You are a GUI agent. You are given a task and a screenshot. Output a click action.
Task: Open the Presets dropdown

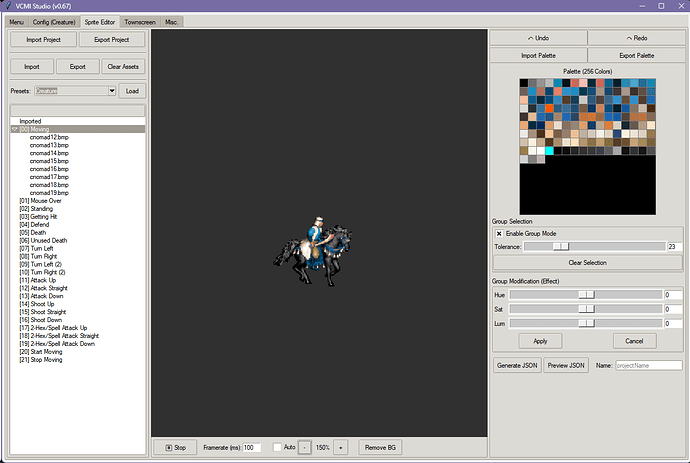pos(112,91)
